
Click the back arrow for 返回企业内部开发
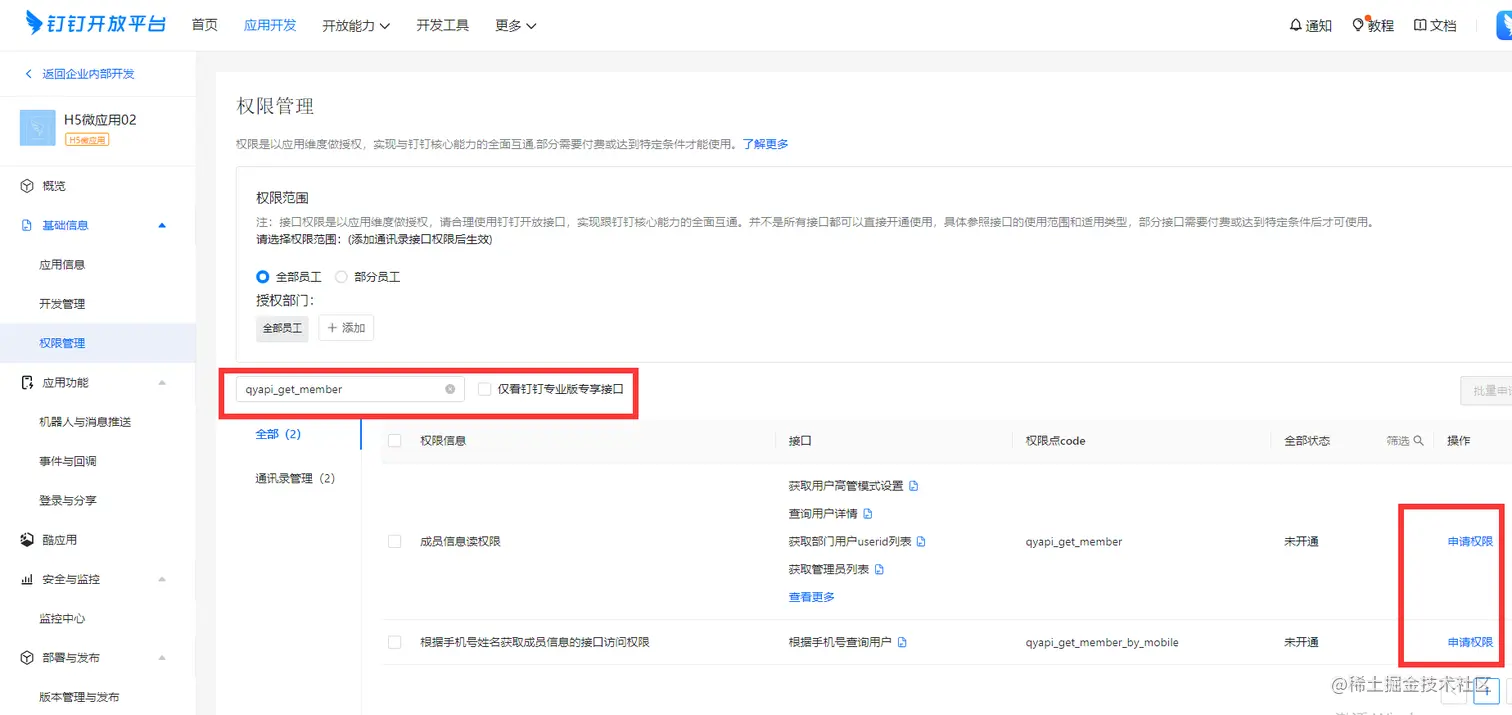tap(28, 74)
